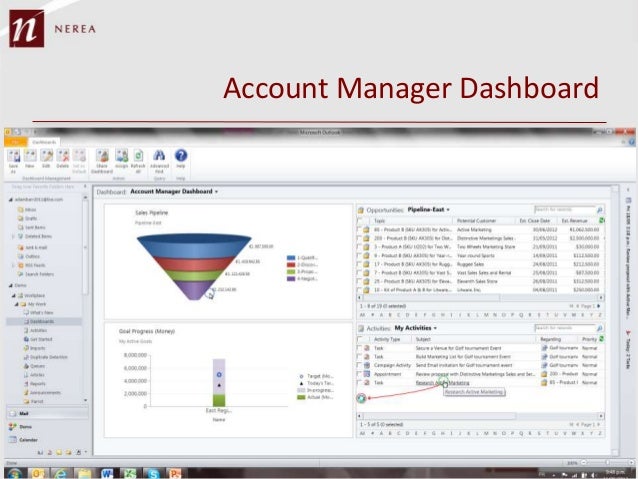Filter Opportunities by letter M

486,315
